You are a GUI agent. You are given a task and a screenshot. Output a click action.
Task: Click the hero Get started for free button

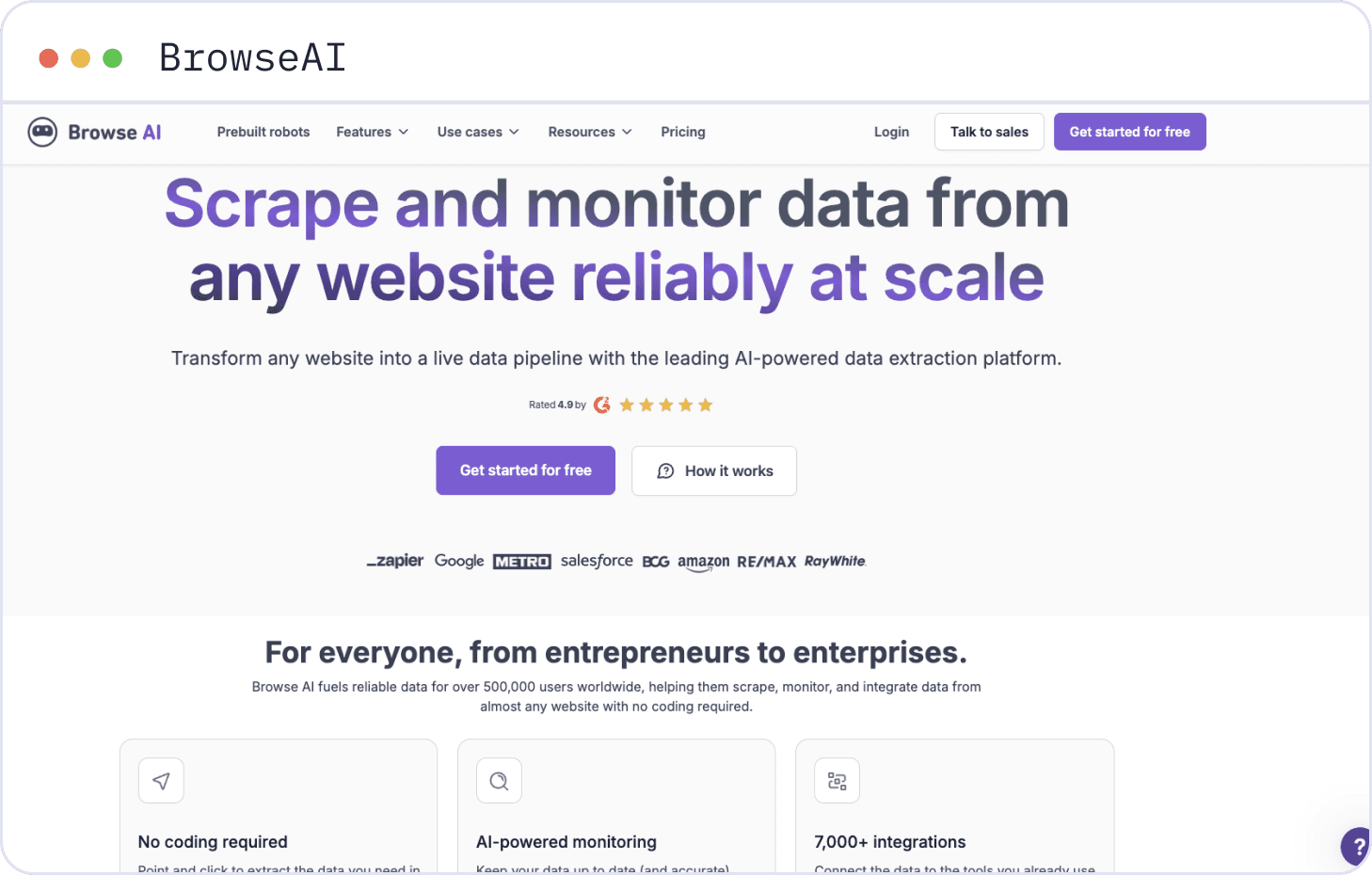[x=525, y=470]
